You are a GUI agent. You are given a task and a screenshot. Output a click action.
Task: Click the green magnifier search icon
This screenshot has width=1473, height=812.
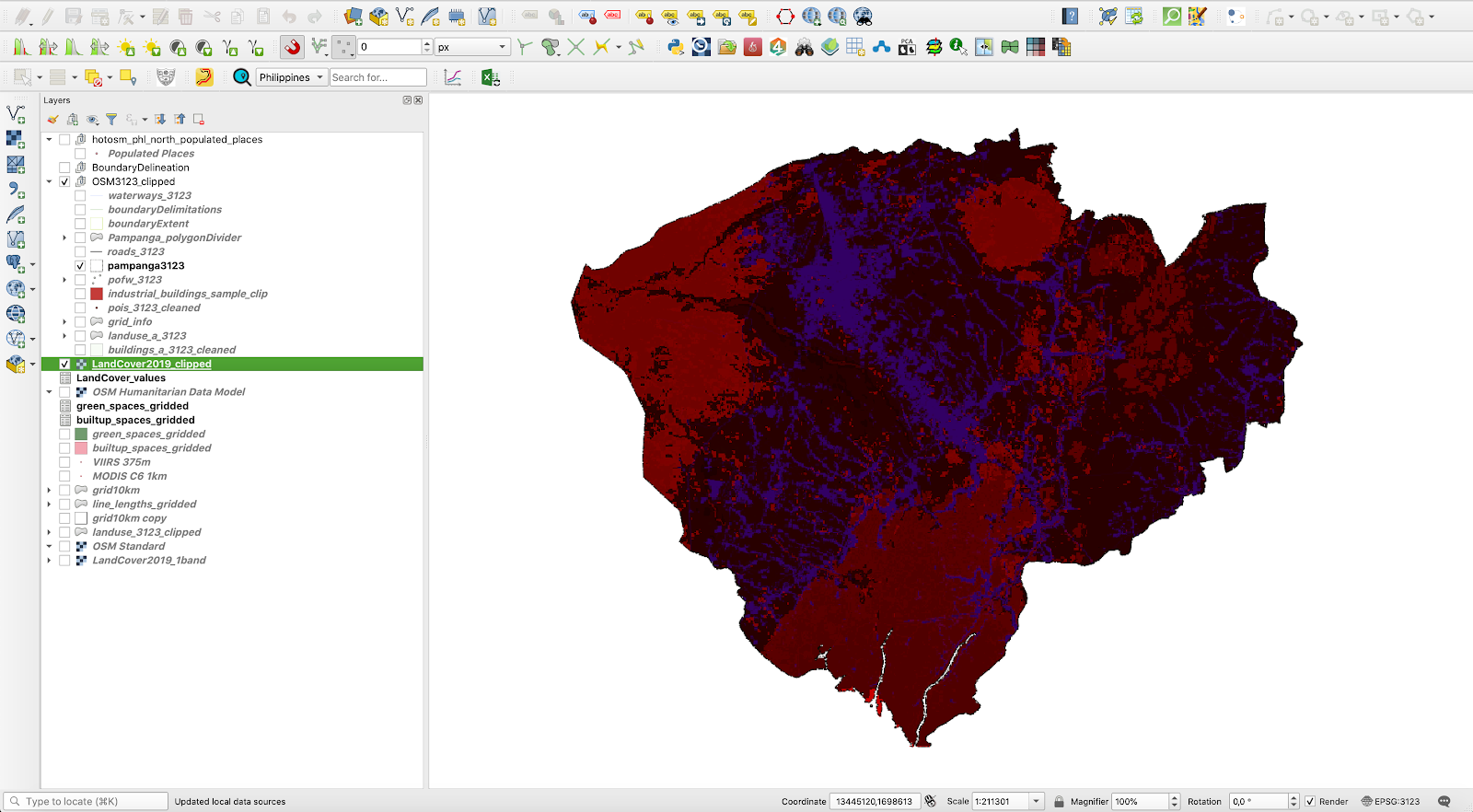pos(1172,17)
